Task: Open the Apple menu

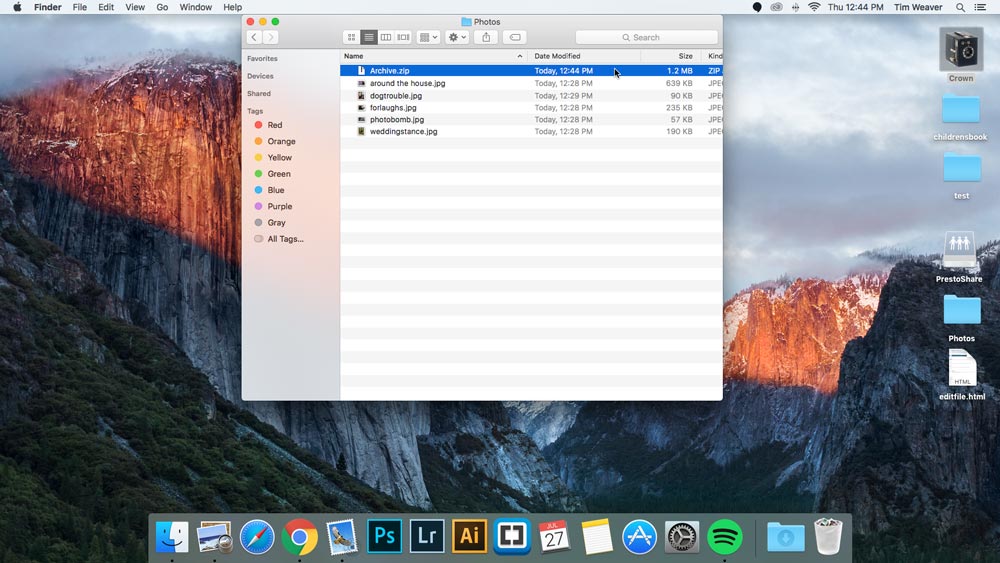Action: [17, 7]
